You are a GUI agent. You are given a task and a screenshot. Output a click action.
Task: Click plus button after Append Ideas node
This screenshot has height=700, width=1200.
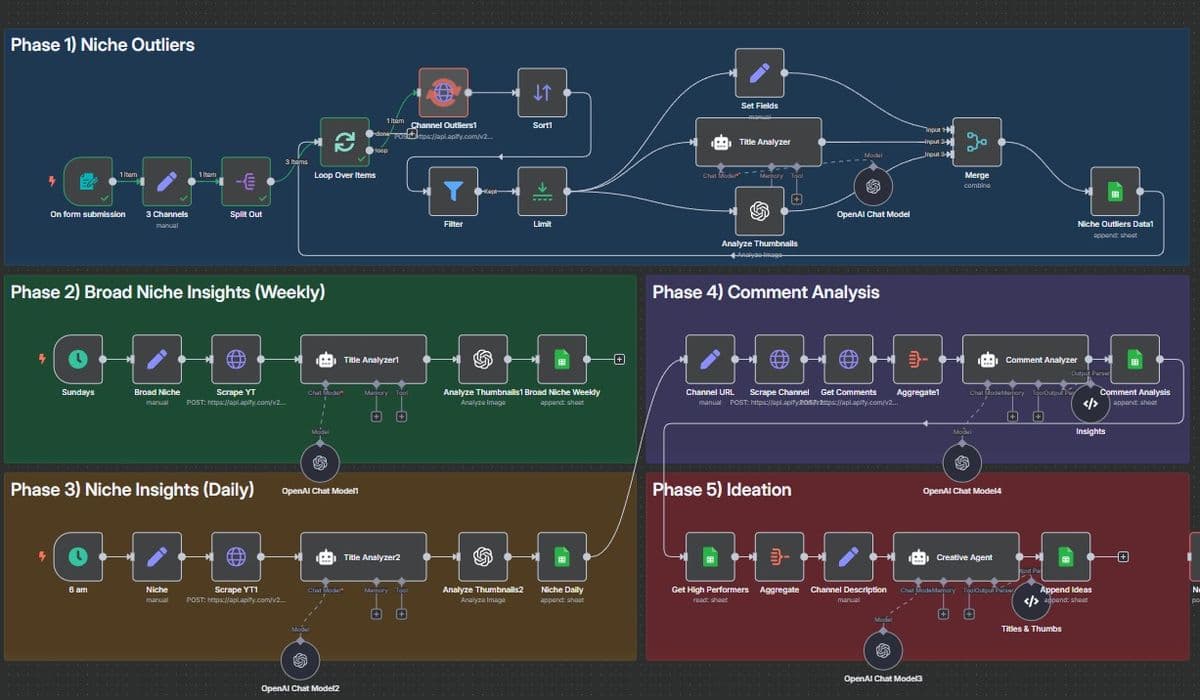tap(1123, 557)
